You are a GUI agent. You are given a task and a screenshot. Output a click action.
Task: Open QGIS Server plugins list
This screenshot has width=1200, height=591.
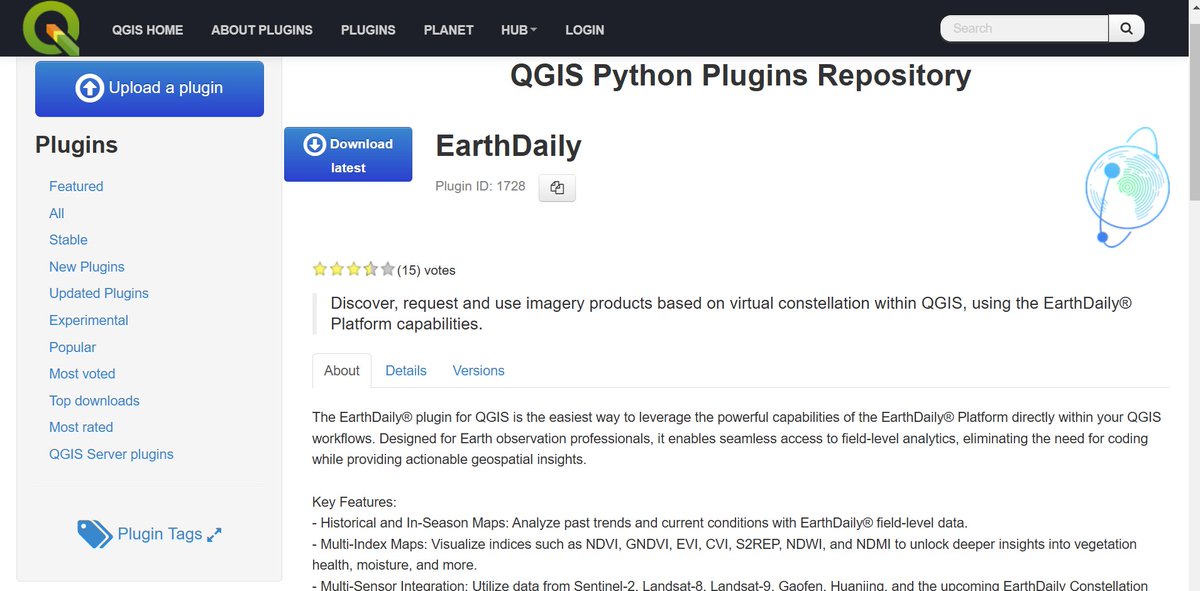111,454
